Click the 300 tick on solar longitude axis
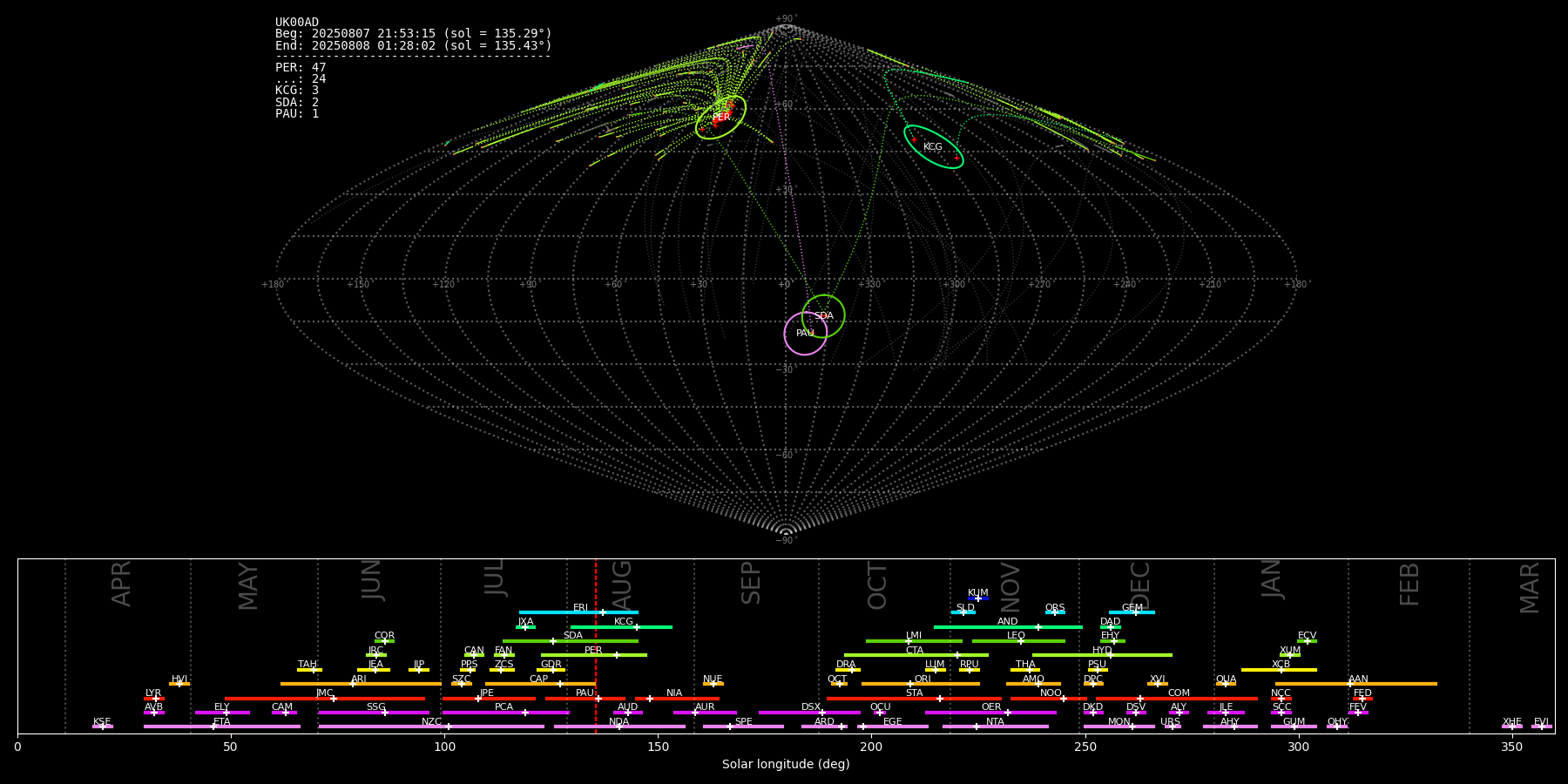 point(1298,747)
